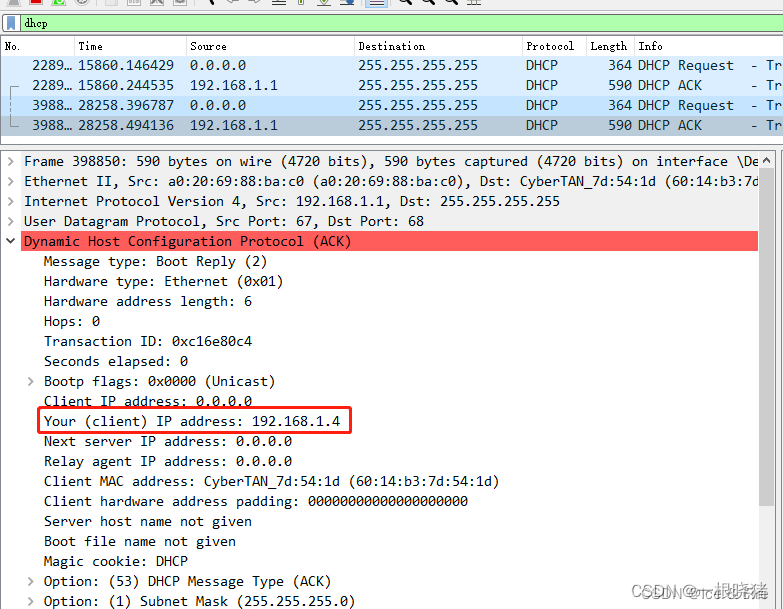Collapse the Dynamic Host Configuration Protocol section

(10, 241)
